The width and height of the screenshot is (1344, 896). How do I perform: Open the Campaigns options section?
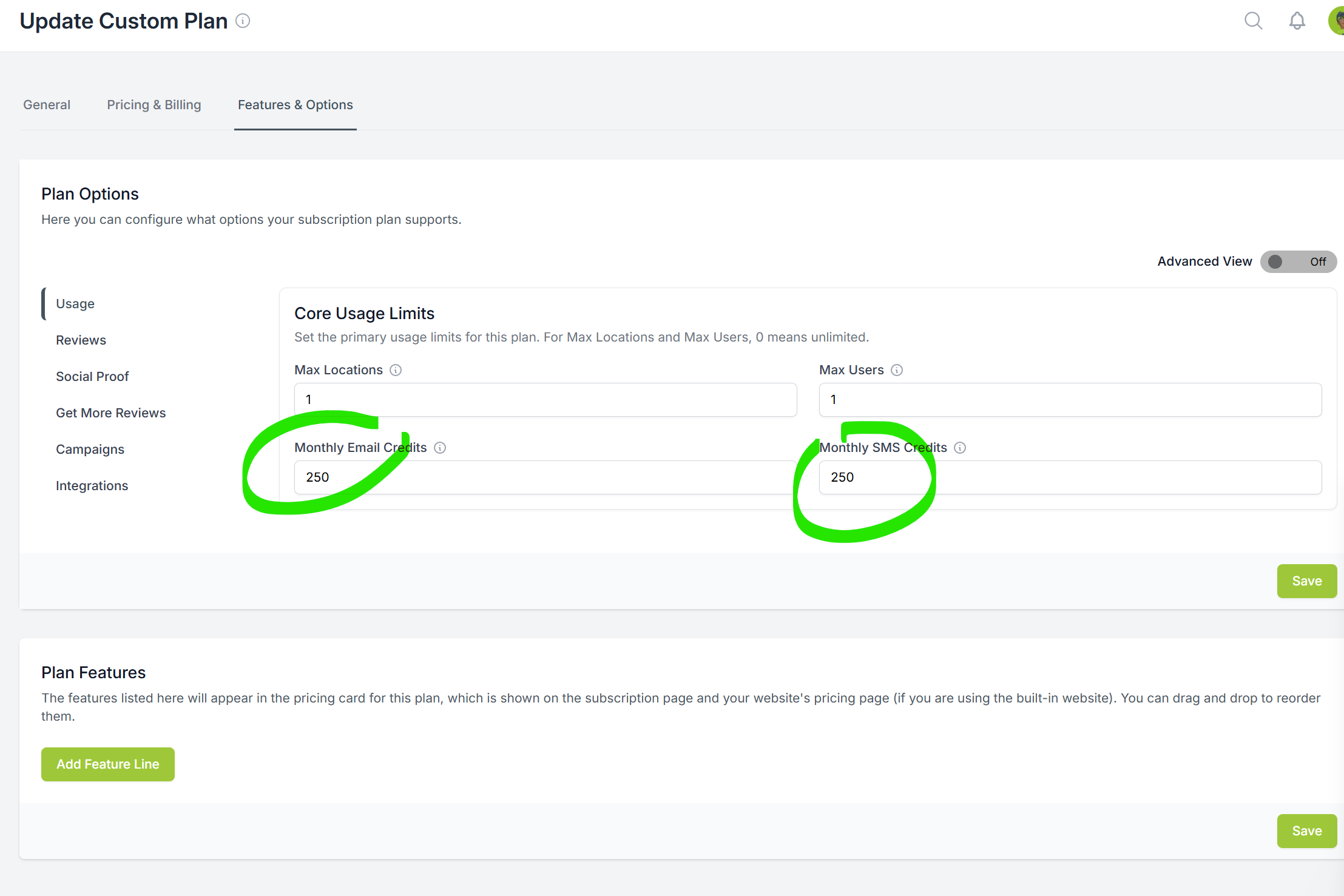click(x=90, y=450)
